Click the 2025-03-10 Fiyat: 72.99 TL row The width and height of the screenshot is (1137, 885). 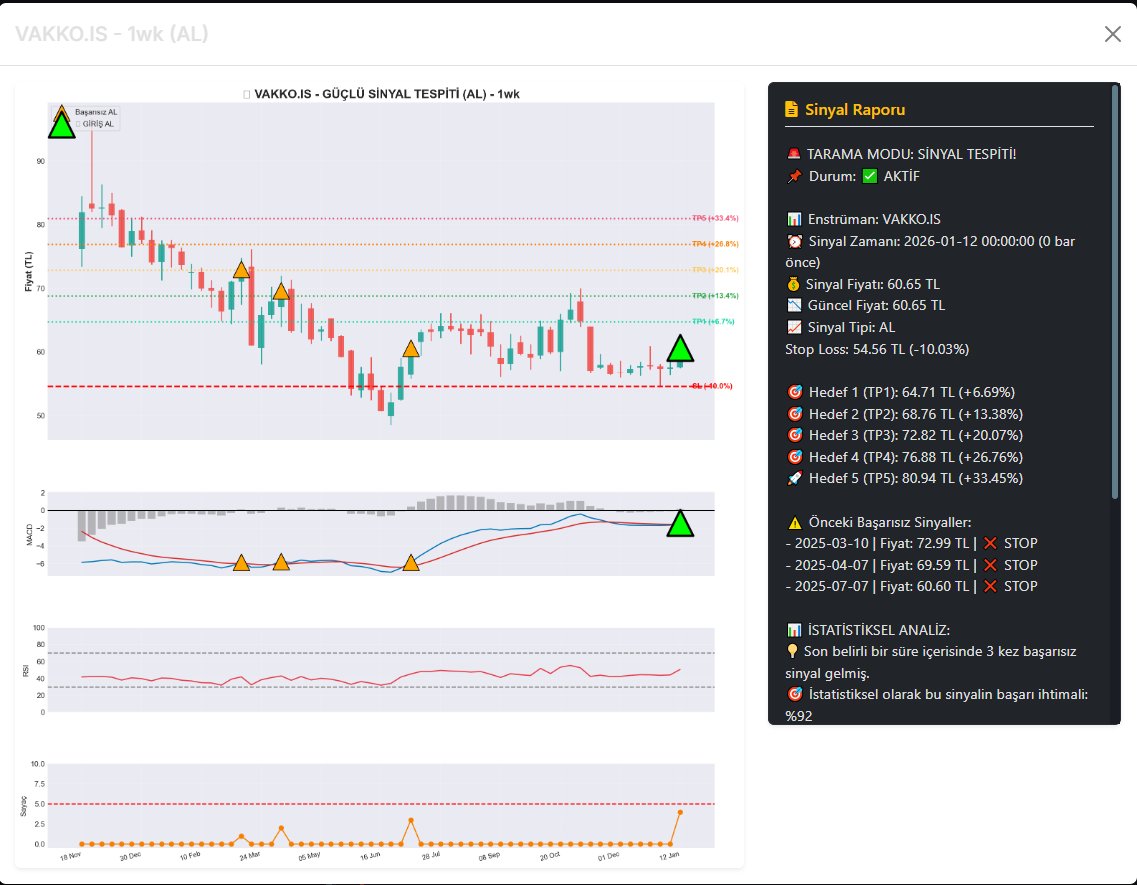tap(911, 543)
